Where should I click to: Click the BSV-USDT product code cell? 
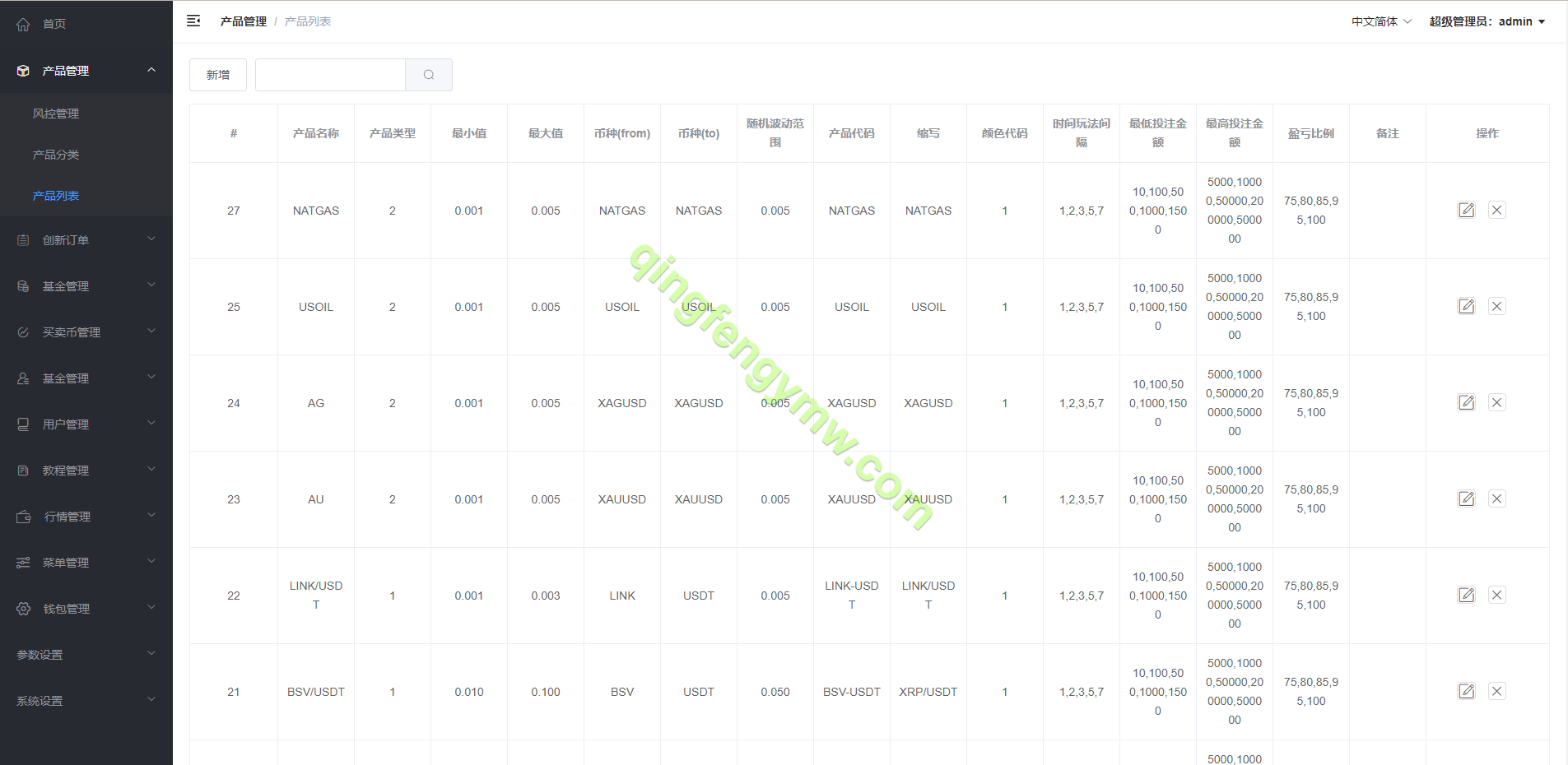pyautogui.click(x=852, y=692)
